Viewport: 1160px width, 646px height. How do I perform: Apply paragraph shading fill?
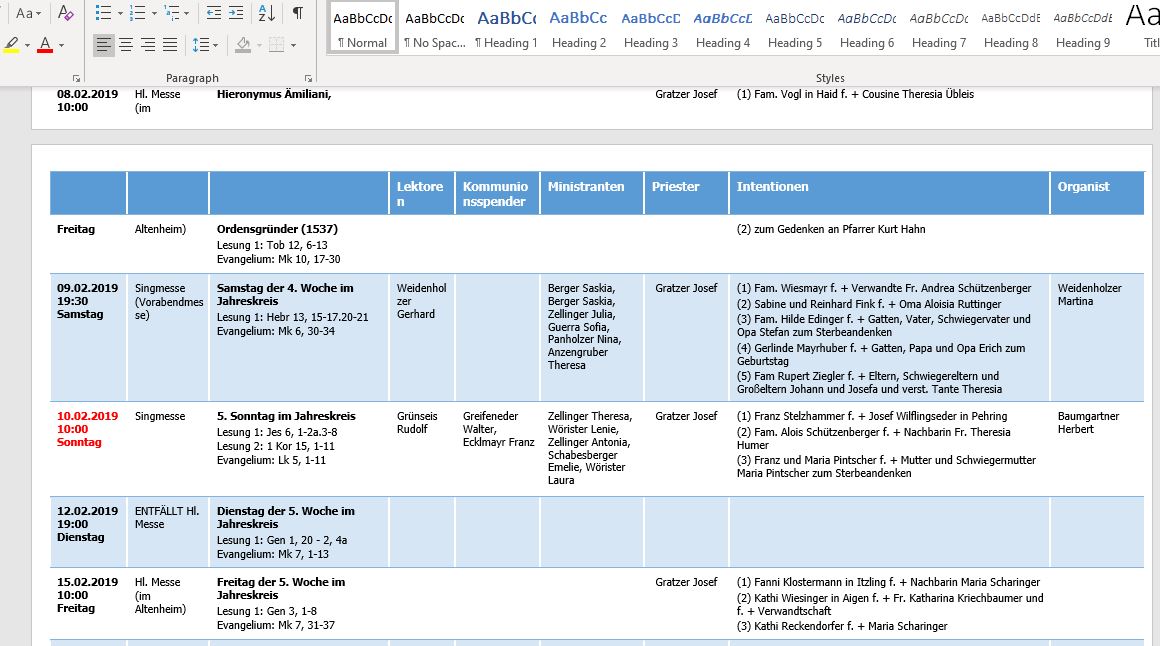(x=243, y=45)
